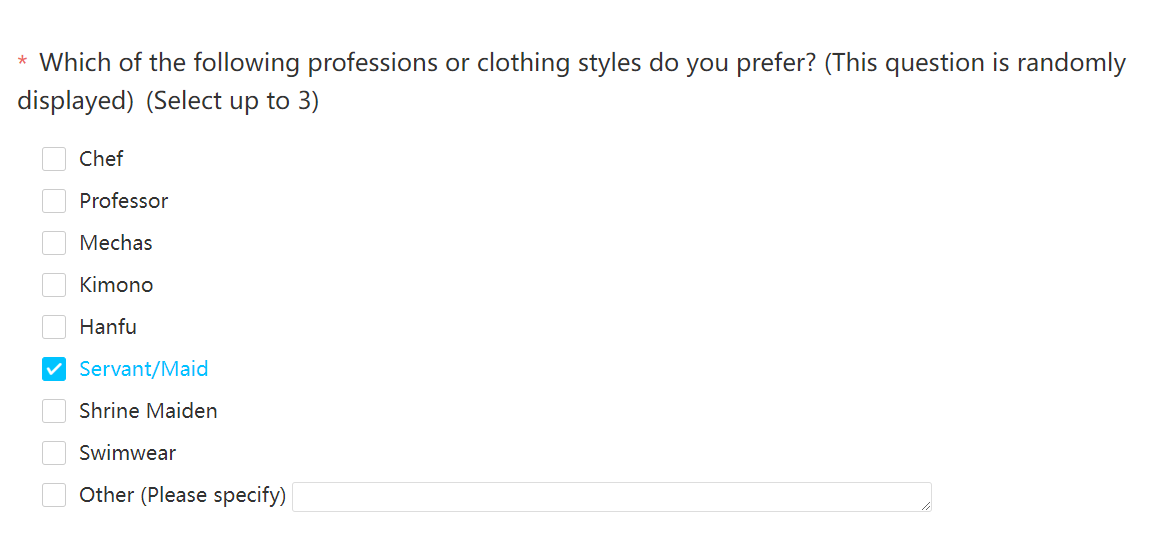
Task: Click the Kimono label text
Action: [x=116, y=285]
